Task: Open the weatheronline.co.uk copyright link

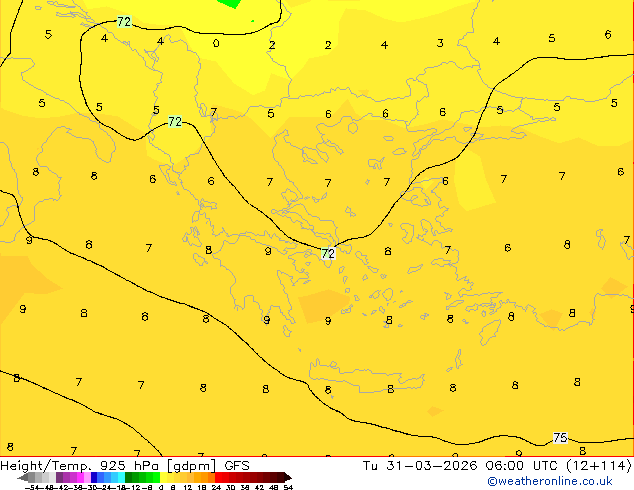Action: [x=550, y=481]
